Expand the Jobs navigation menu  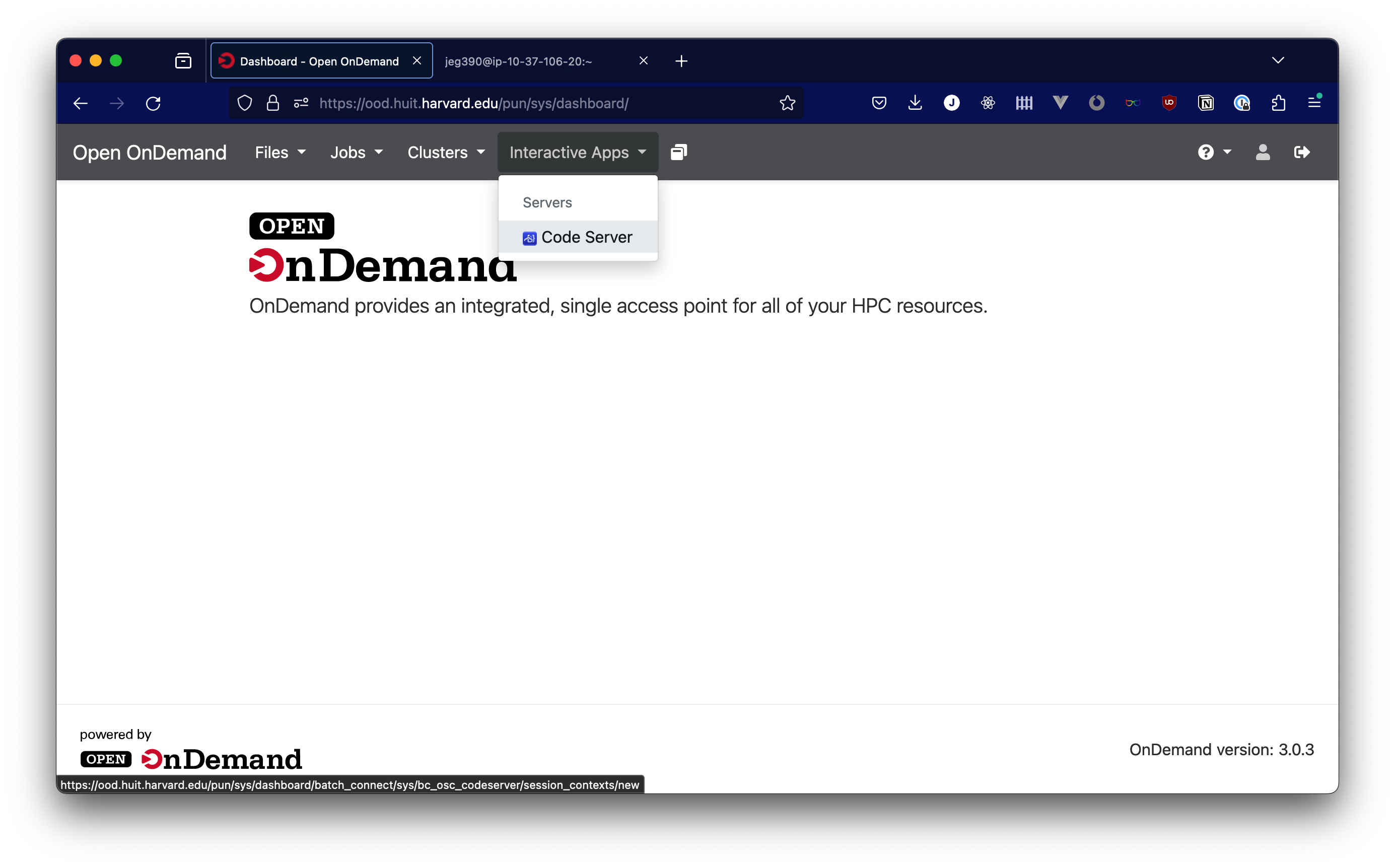pyautogui.click(x=354, y=152)
